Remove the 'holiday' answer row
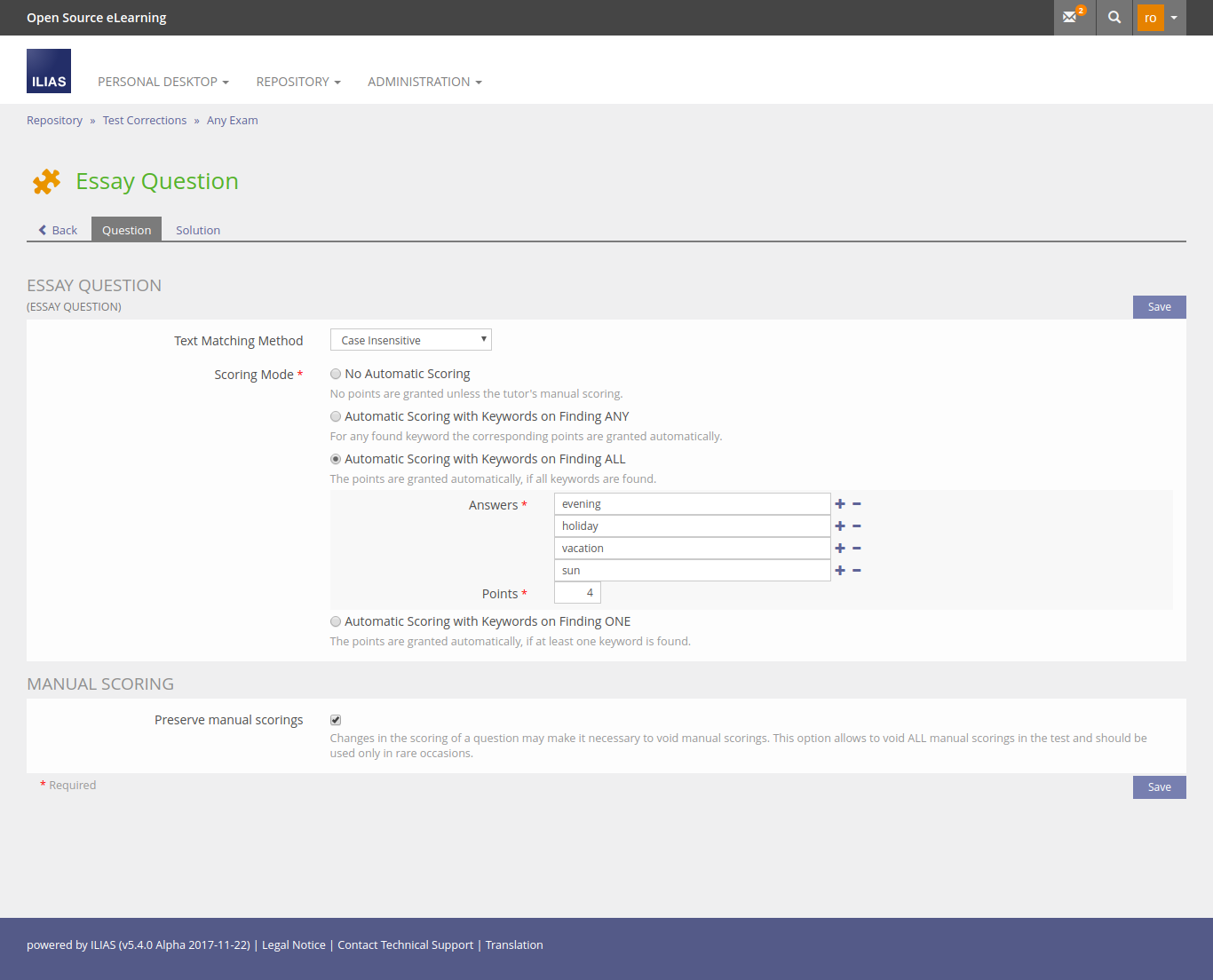Image resolution: width=1213 pixels, height=980 pixels. pos(857,526)
